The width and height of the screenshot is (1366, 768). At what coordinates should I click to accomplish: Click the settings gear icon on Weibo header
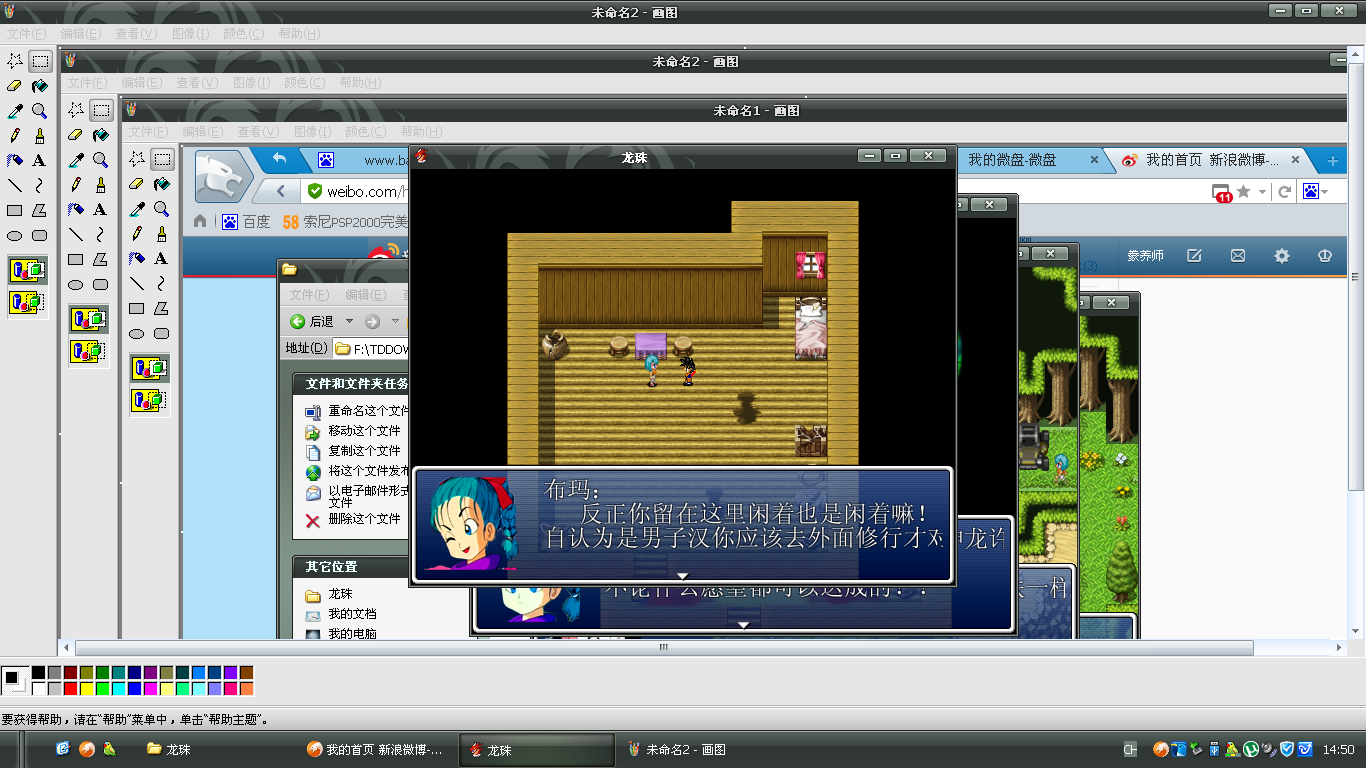pos(1281,256)
